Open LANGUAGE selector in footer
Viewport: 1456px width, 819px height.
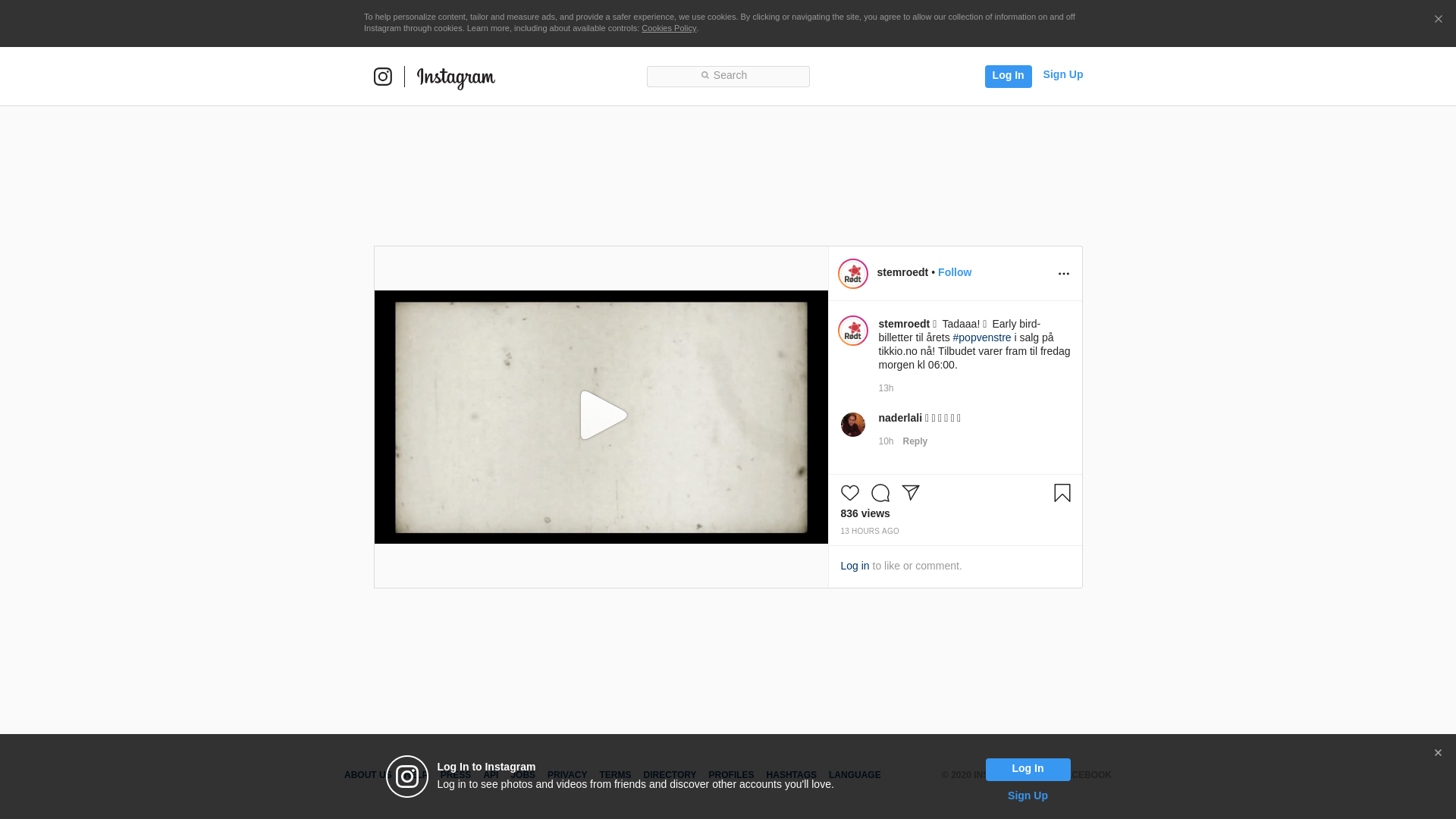tap(854, 775)
